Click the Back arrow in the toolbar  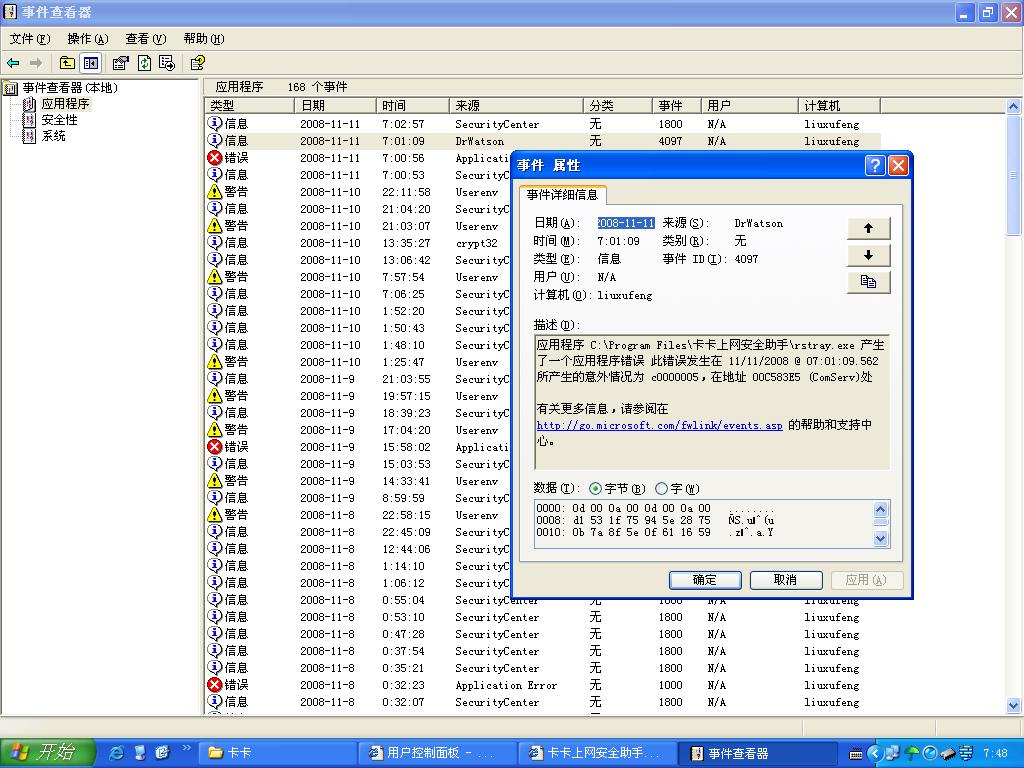[14, 63]
